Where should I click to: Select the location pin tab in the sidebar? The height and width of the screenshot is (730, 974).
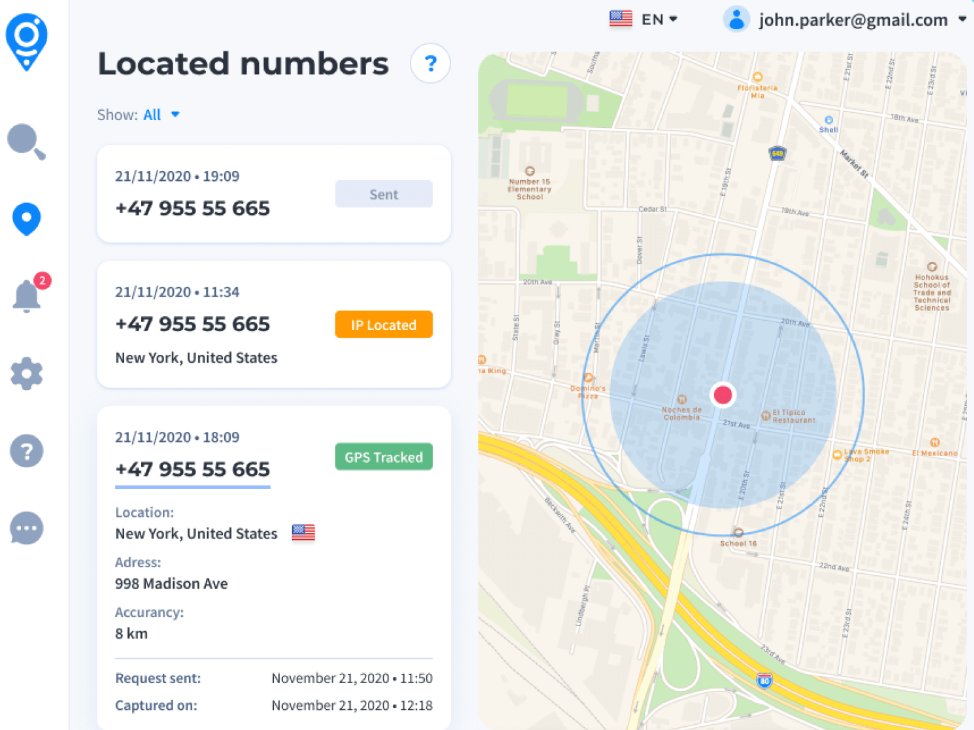point(26,219)
